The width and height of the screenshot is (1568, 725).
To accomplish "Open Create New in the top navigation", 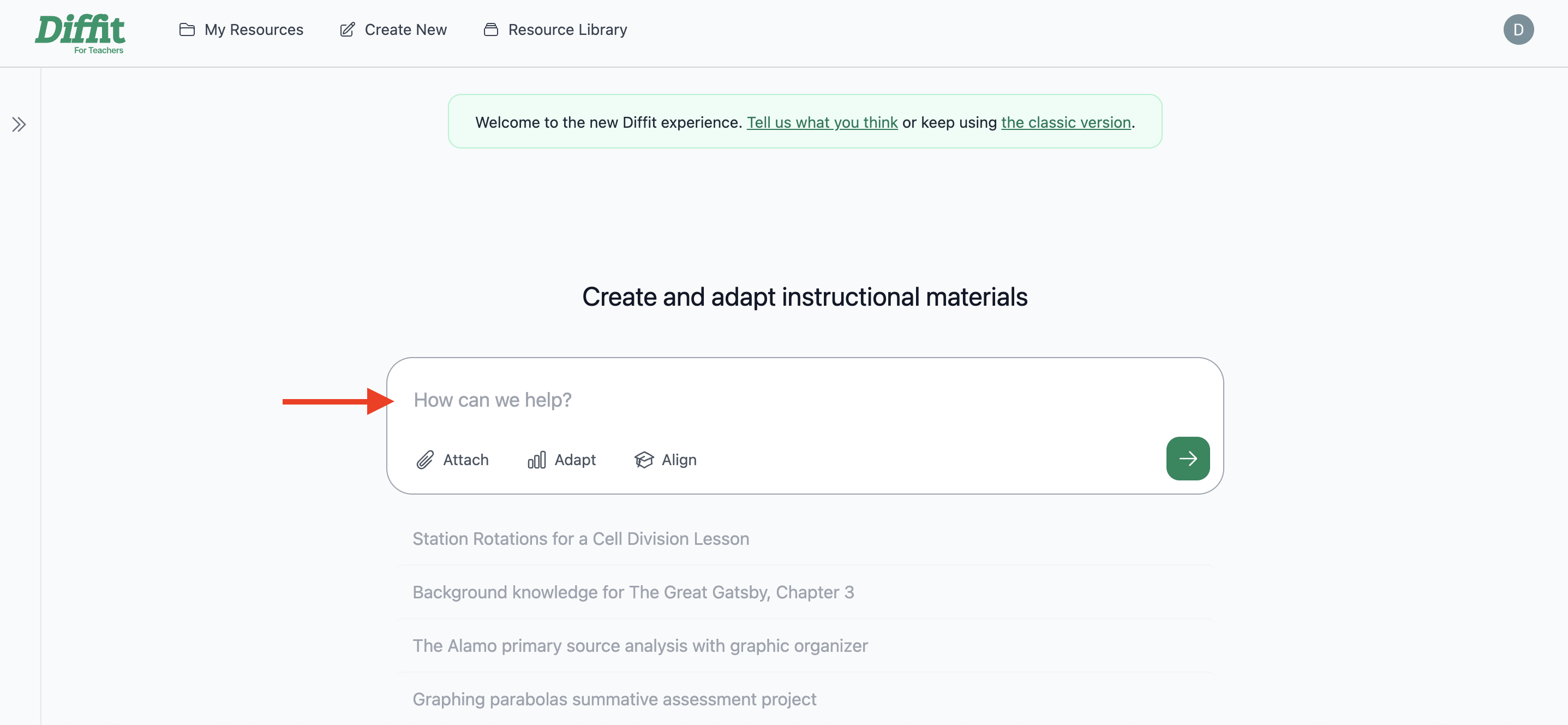I will tap(393, 30).
